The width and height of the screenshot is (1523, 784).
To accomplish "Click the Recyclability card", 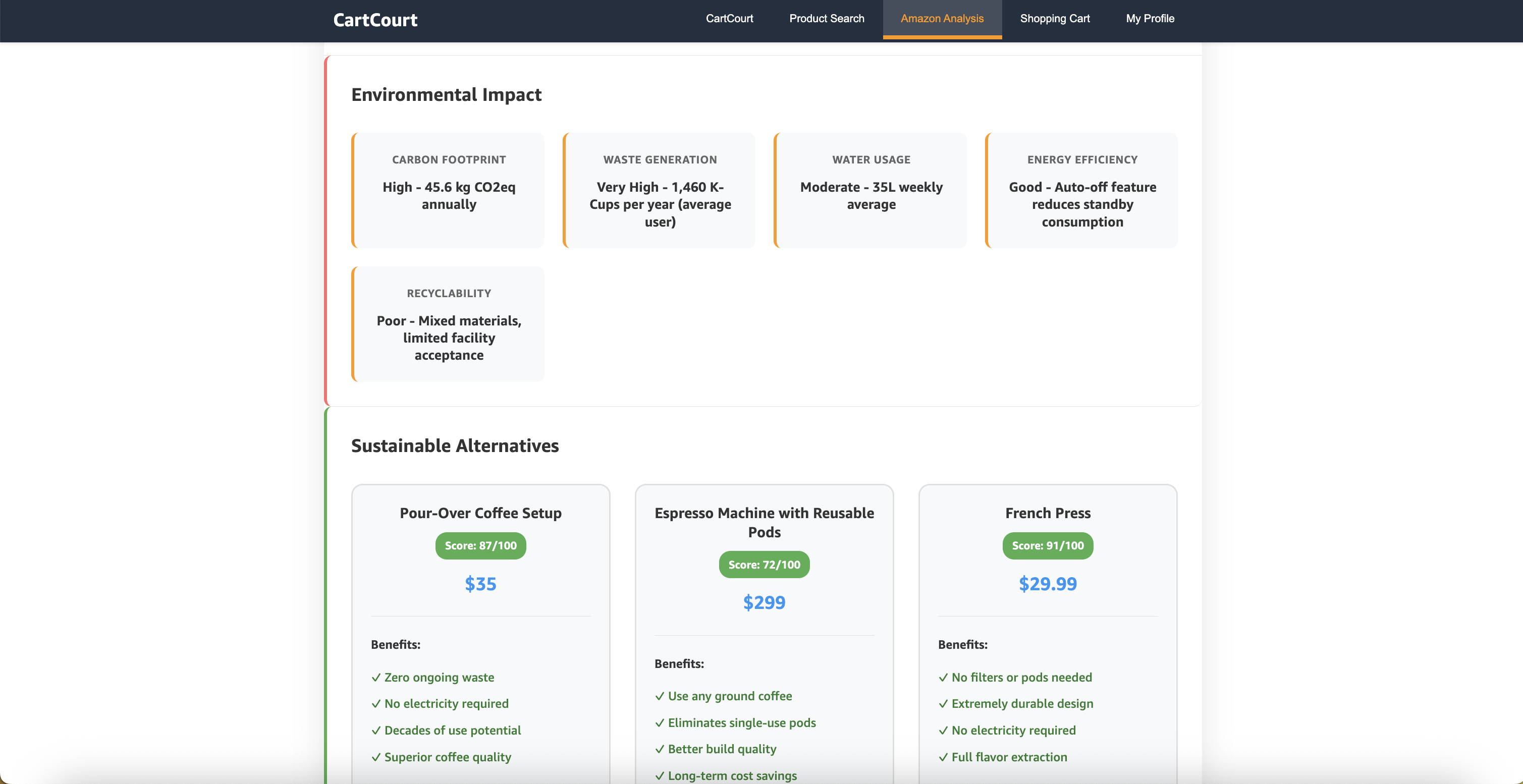I will 448,323.
